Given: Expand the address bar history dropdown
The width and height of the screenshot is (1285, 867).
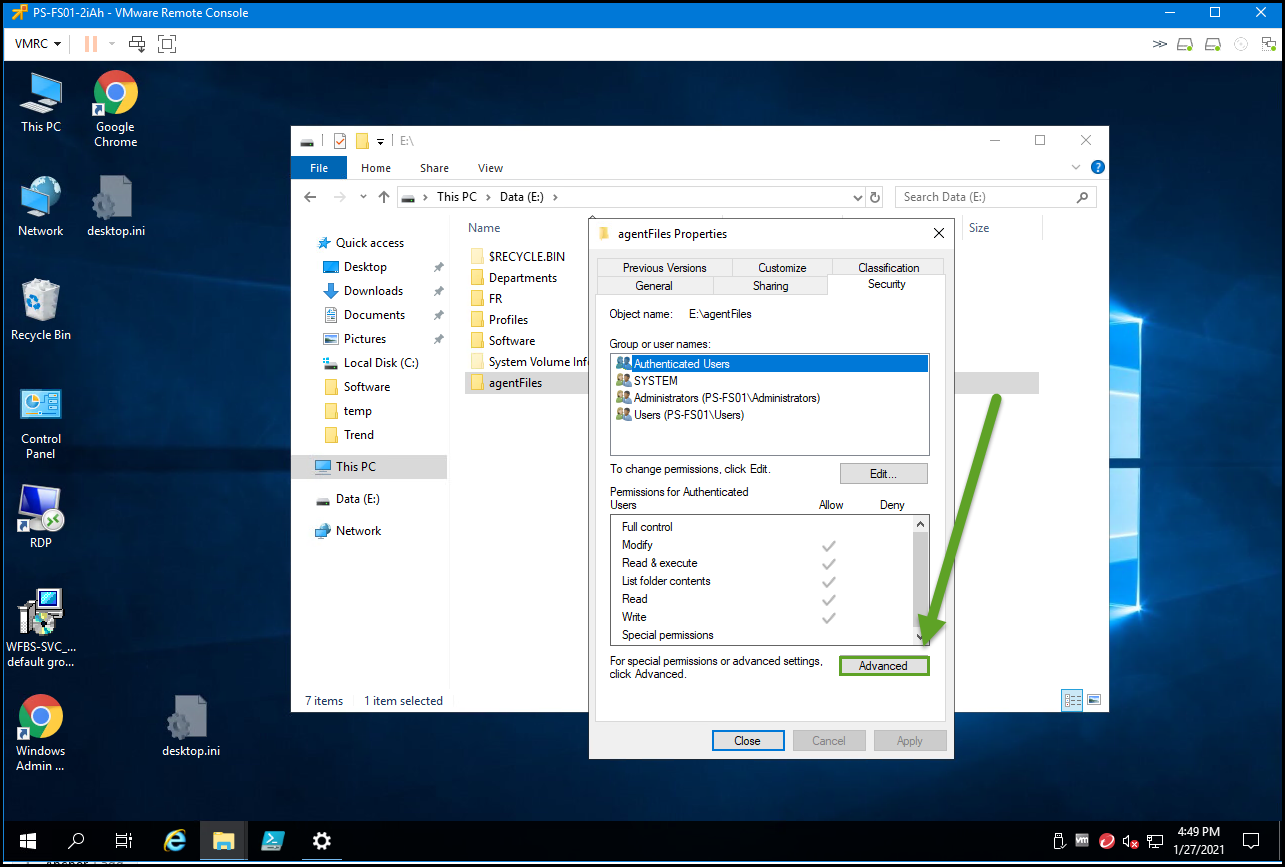Looking at the screenshot, I should (x=857, y=197).
